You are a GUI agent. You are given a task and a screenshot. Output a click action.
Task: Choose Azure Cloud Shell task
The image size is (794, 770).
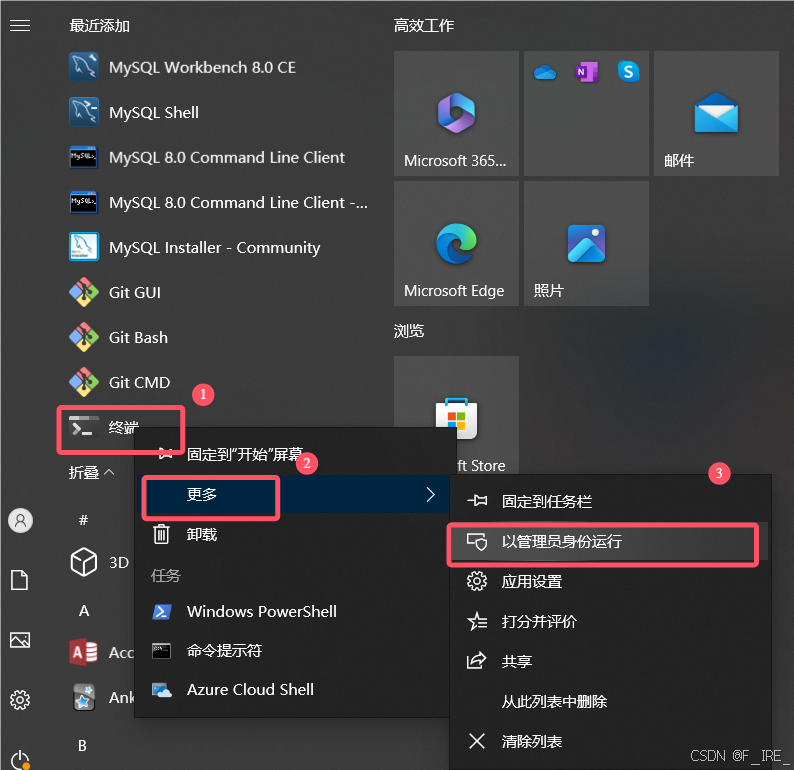pos(293,690)
